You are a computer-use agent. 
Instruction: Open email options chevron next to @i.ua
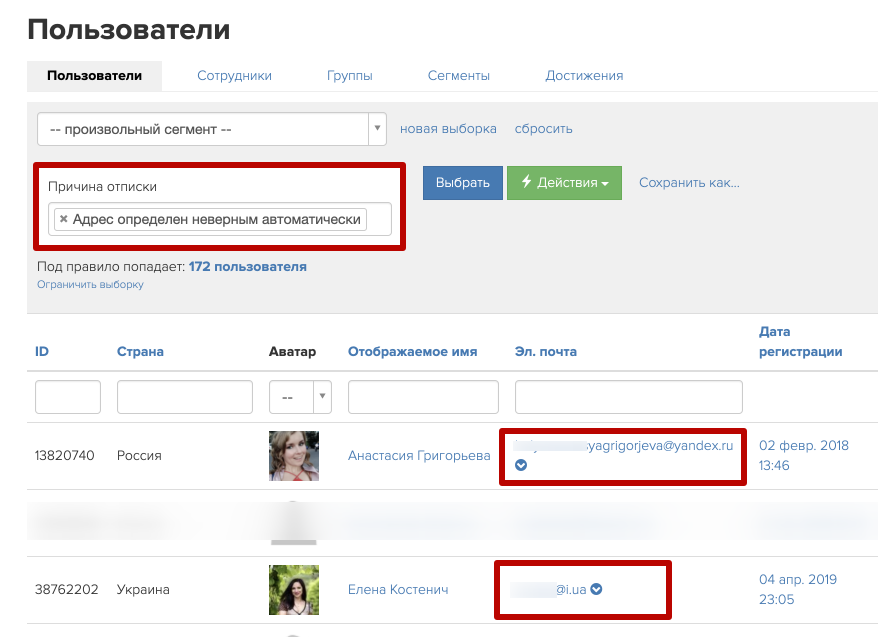coord(596,589)
